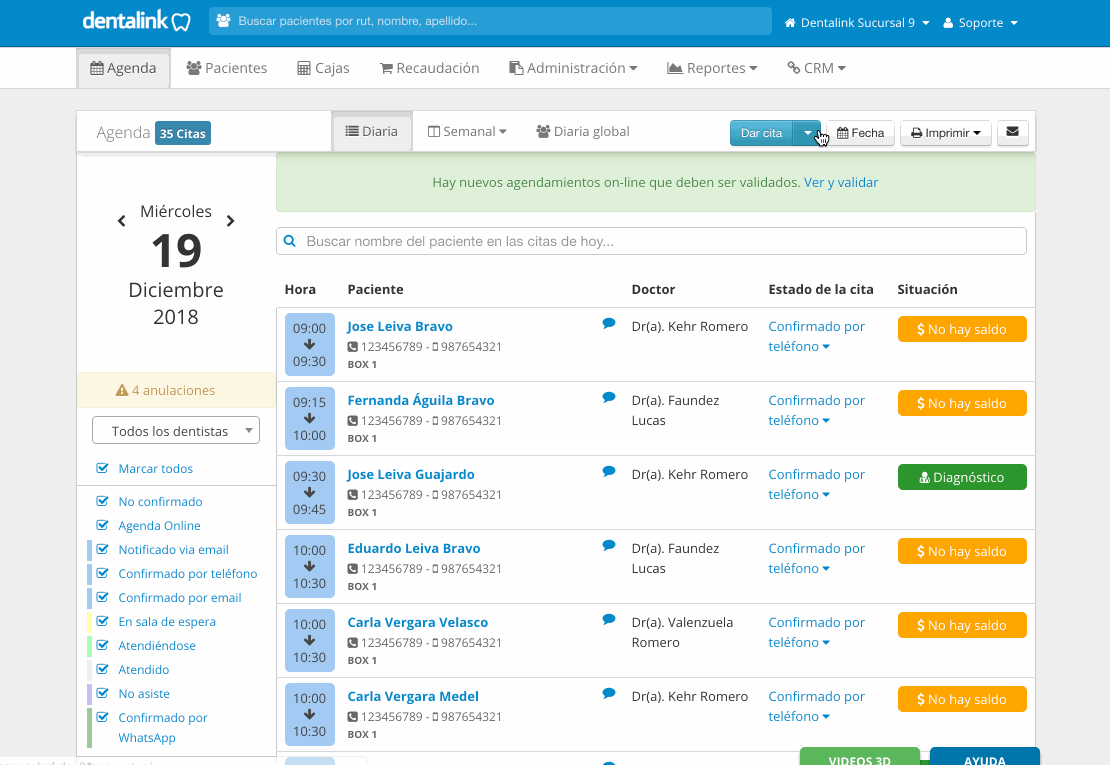Expand the Dar cita arrow dropdown
The width and height of the screenshot is (1110, 765).
point(807,133)
